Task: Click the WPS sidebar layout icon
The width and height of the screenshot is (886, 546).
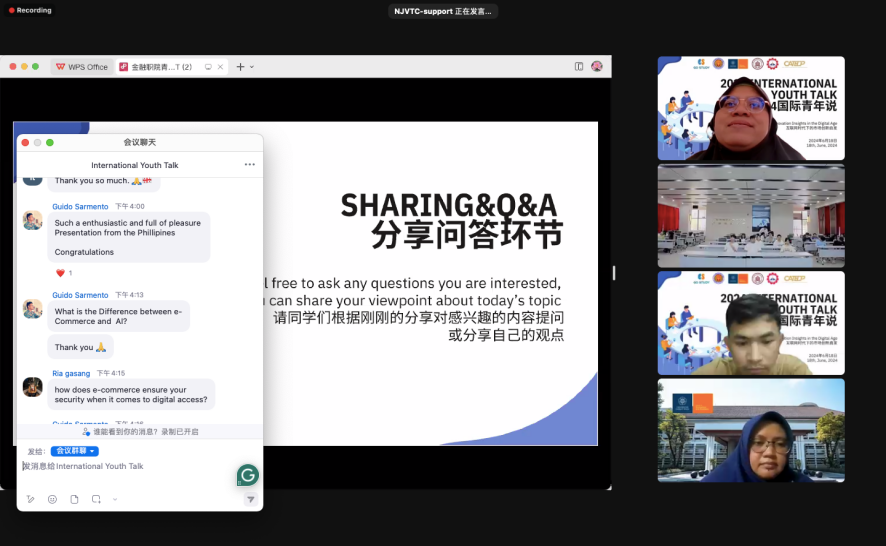Action: (579, 67)
